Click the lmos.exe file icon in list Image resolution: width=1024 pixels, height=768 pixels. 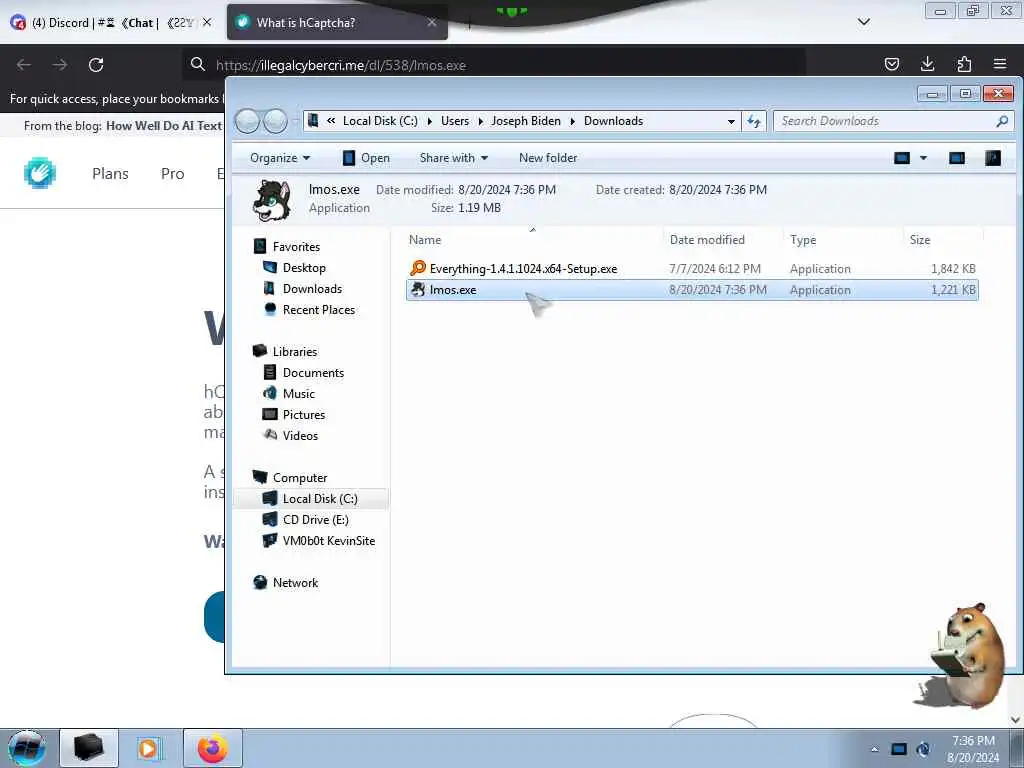[418, 289]
